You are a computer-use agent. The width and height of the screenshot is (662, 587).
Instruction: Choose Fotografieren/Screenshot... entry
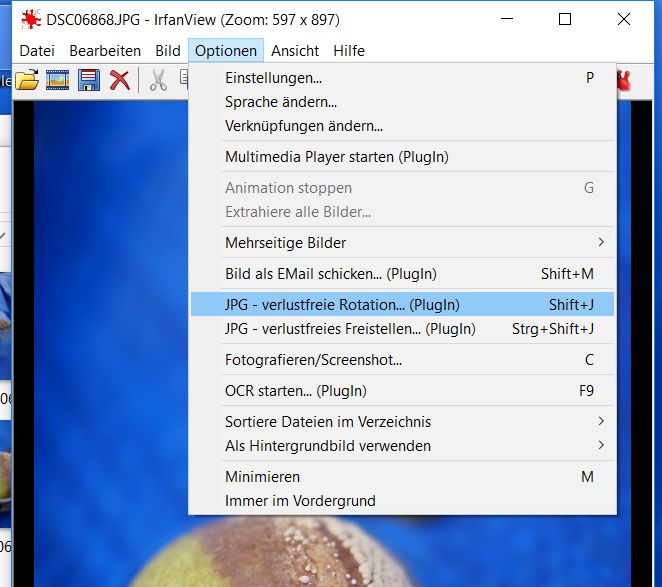point(402,360)
